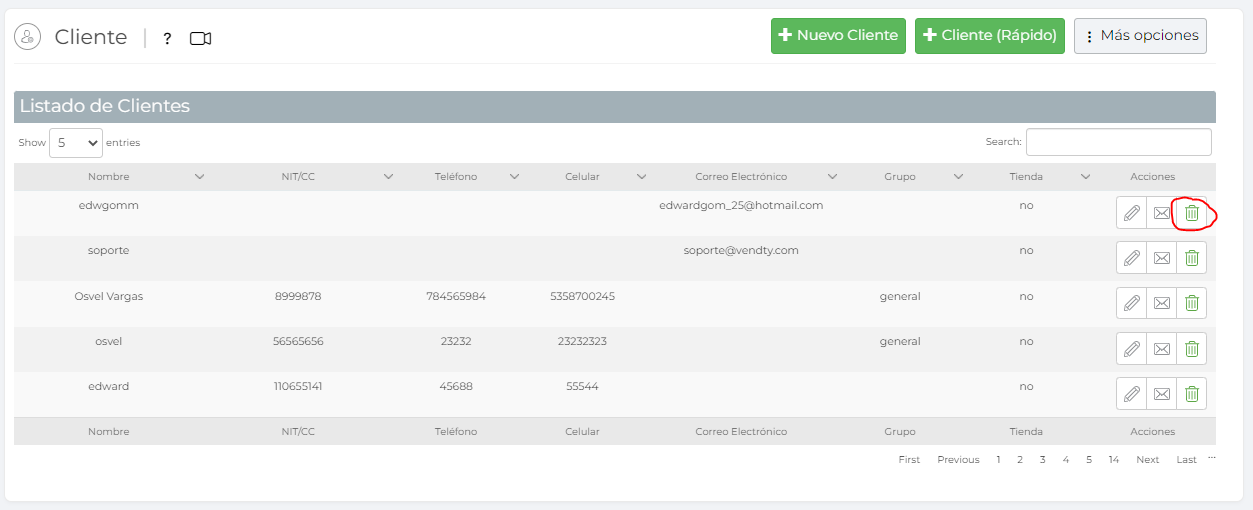The image size is (1253, 510).
Task: Sort by the Teléfono column header
Action: tap(456, 177)
